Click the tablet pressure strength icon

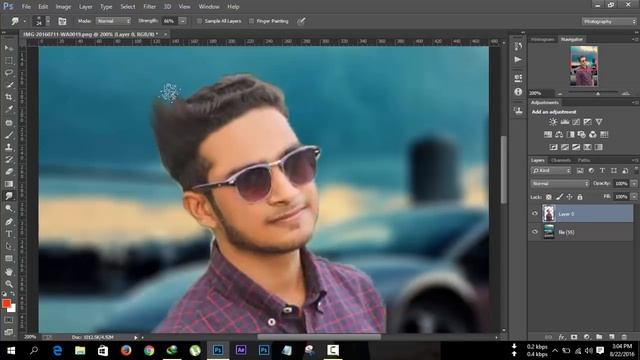coord(301,21)
